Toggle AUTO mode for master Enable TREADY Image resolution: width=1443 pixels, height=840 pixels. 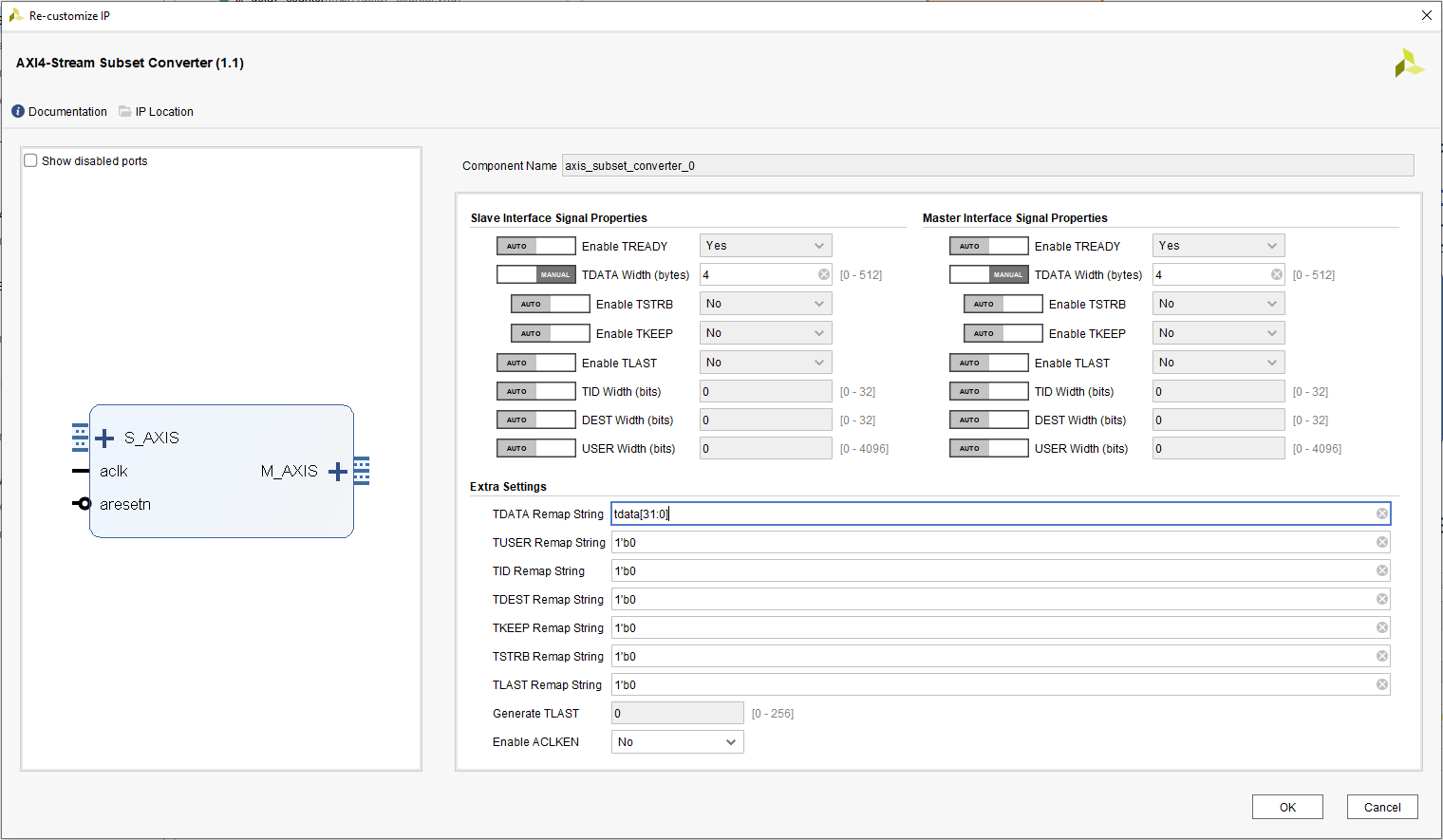[988, 245]
